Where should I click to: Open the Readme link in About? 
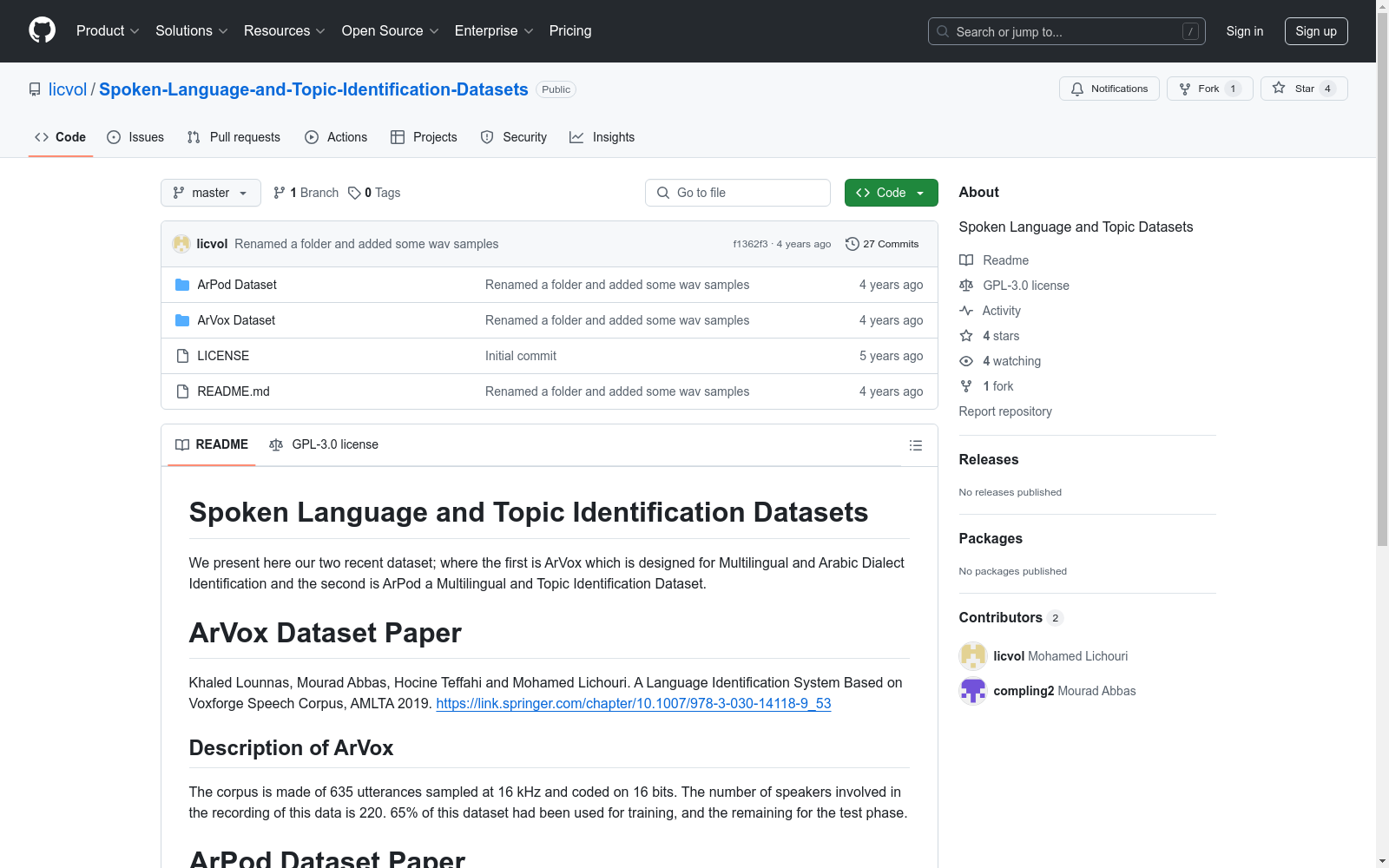[994, 260]
